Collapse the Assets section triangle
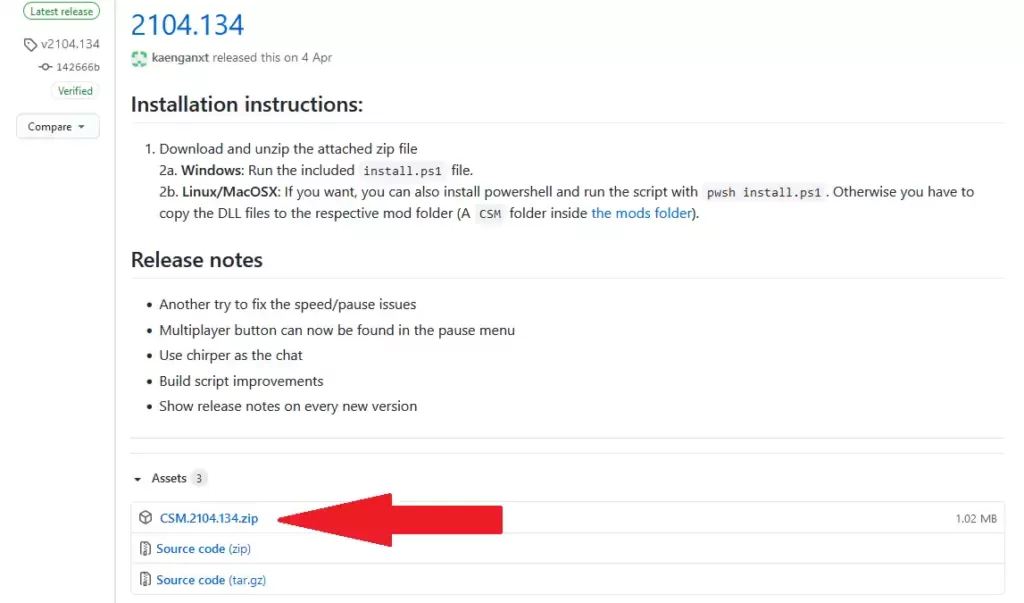 (x=137, y=479)
